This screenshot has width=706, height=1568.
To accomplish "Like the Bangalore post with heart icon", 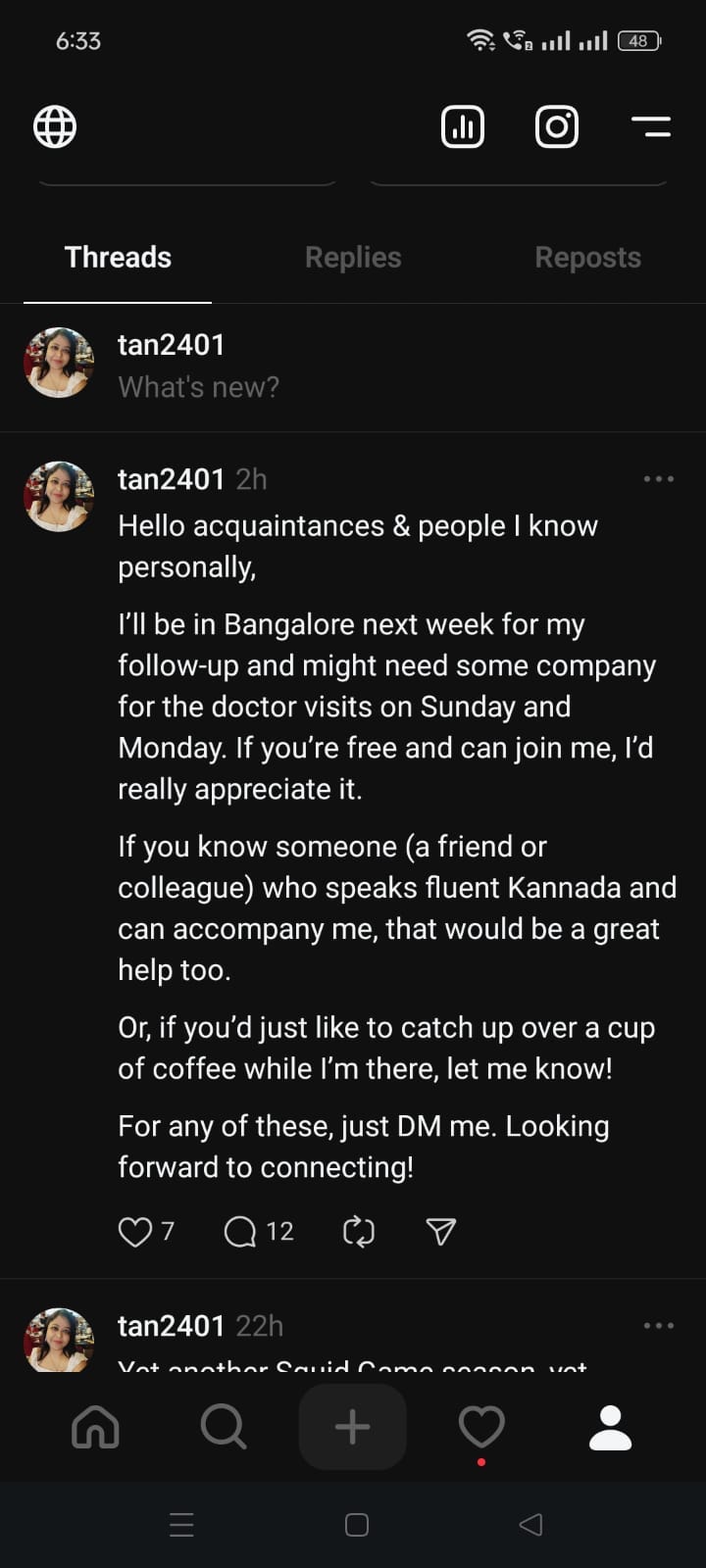I will pyautogui.click(x=134, y=1232).
